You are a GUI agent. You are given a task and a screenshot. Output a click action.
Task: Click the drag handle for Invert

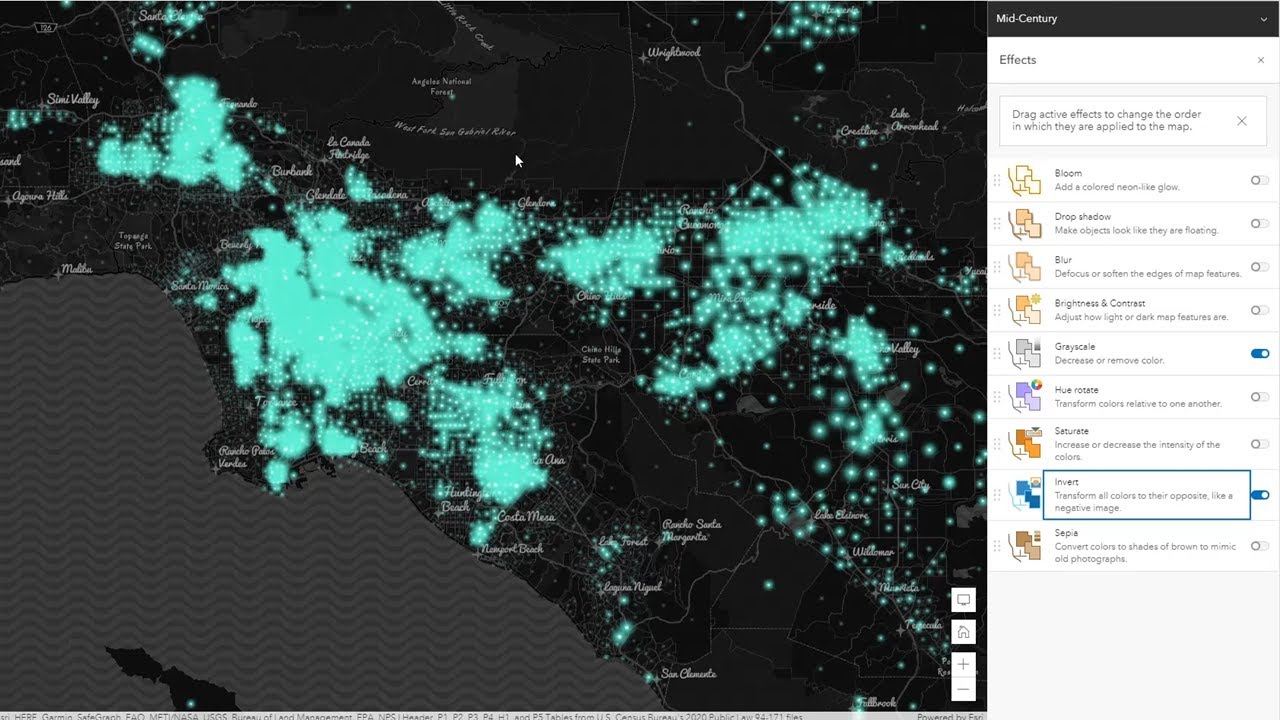point(996,494)
